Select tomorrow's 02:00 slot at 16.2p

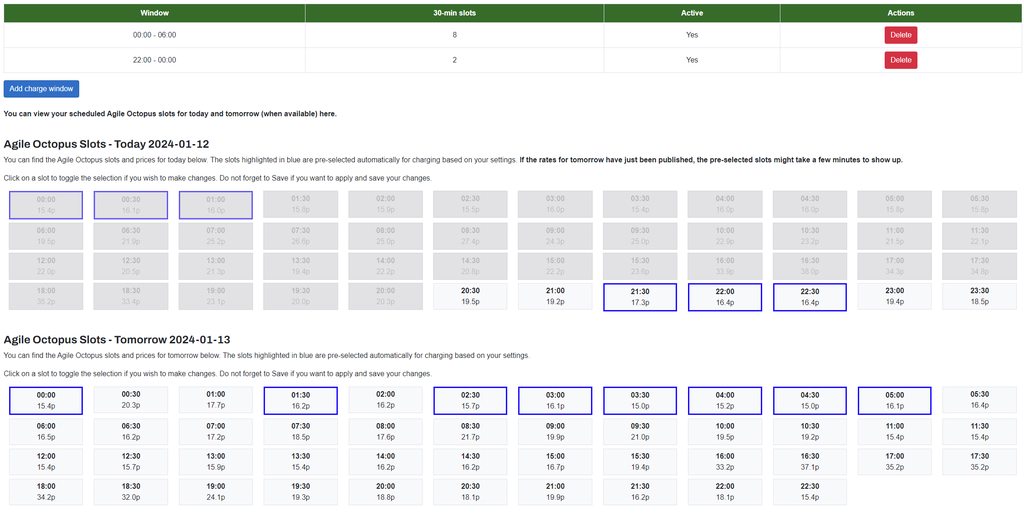pos(385,400)
